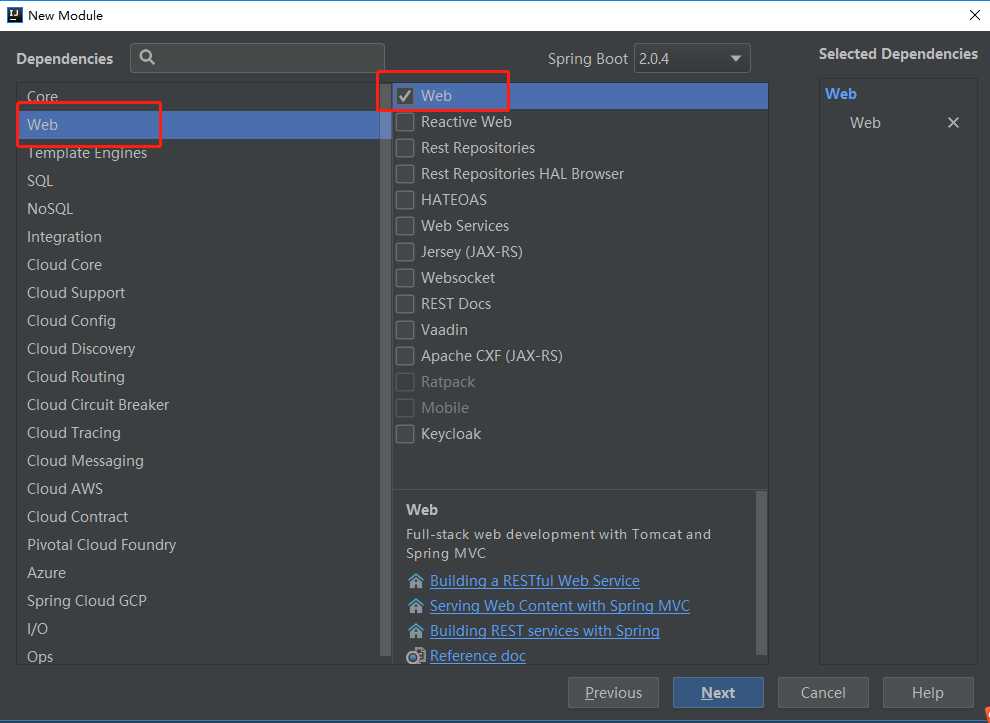Select the Cloud Contract category
Viewport: 990px width, 723px height.
tap(198, 517)
